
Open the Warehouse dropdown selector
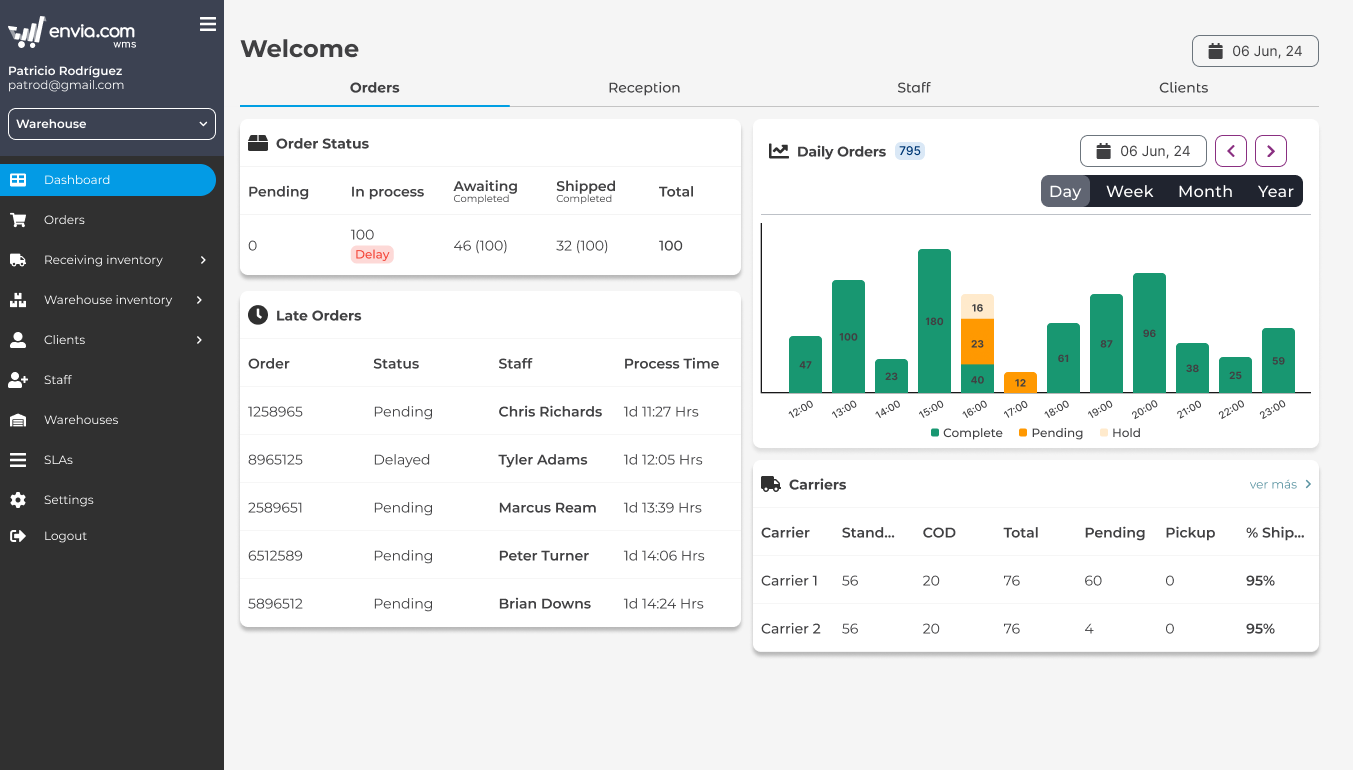click(111, 123)
